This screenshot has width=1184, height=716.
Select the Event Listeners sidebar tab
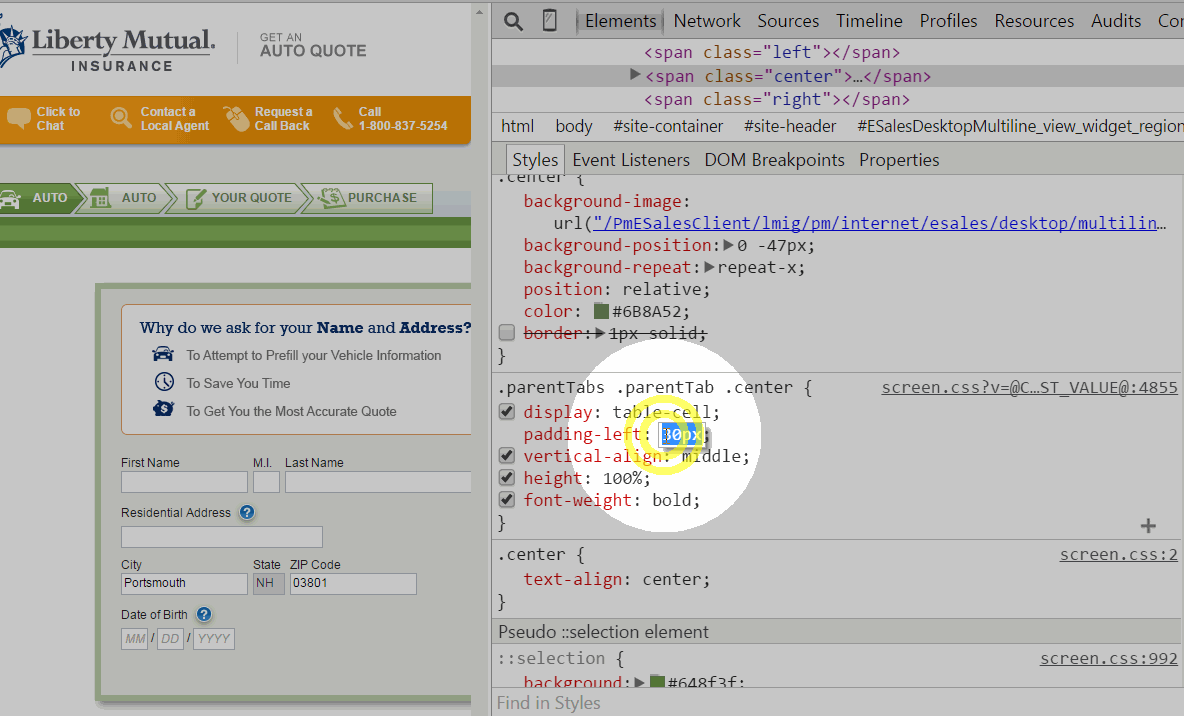tap(631, 160)
